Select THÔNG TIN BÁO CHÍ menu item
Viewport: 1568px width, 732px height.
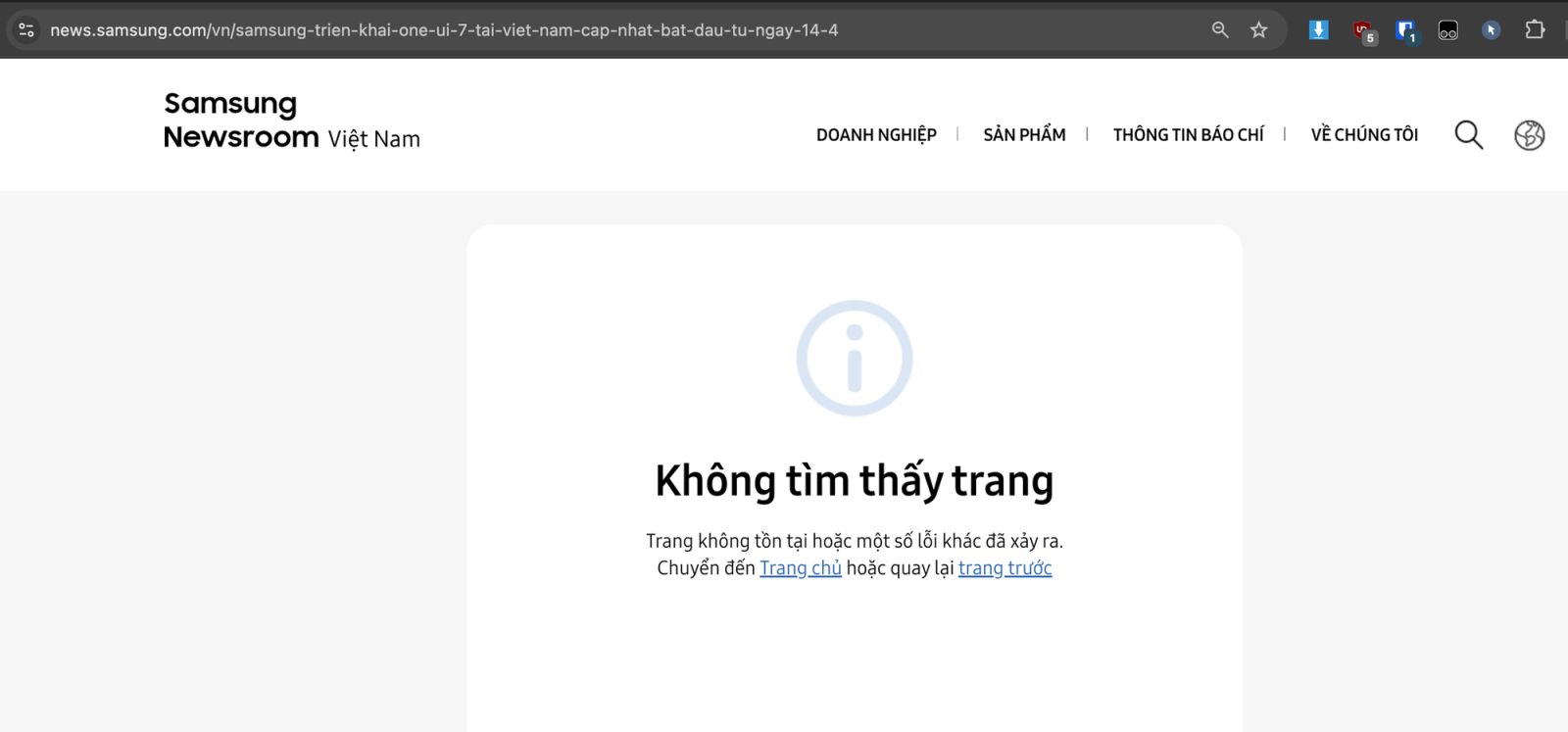(x=1188, y=135)
